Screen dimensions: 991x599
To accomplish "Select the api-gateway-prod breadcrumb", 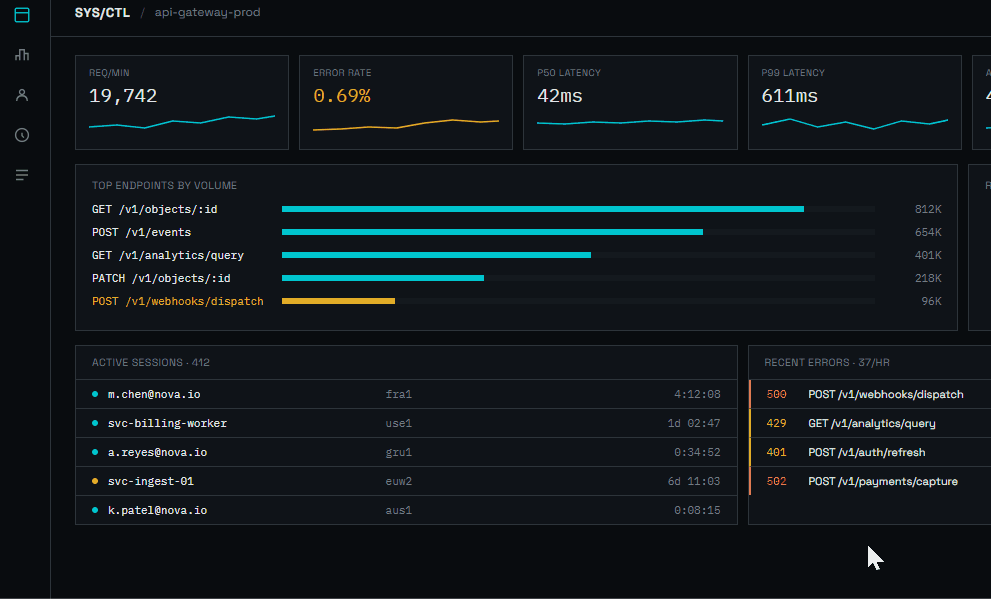I will (x=207, y=13).
